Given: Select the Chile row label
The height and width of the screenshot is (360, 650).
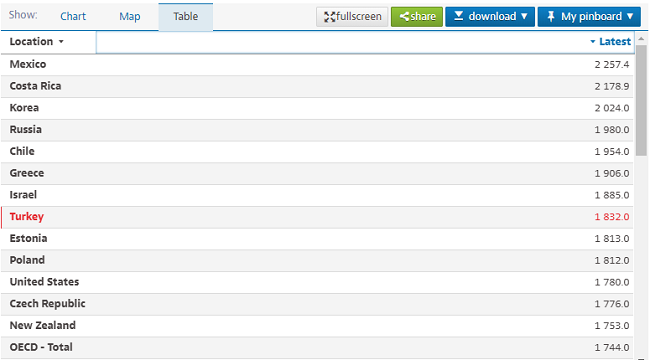Looking at the screenshot, I should (x=22, y=151).
